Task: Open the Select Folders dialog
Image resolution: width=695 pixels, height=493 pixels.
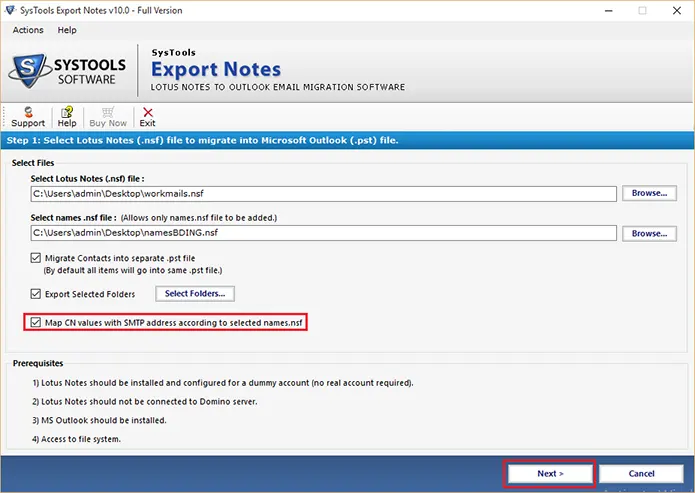Action: click(195, 293)
